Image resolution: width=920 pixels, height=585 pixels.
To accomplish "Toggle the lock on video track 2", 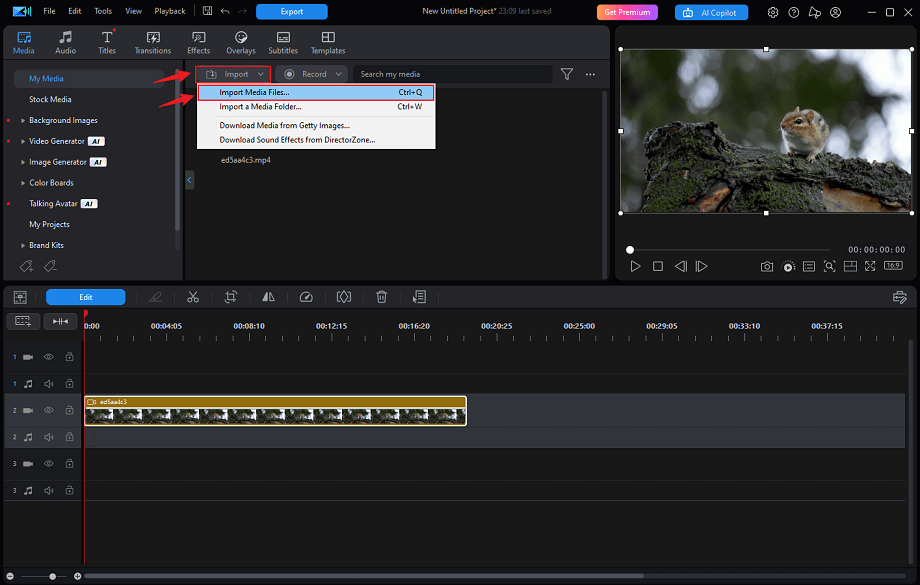I will [69, 411].
